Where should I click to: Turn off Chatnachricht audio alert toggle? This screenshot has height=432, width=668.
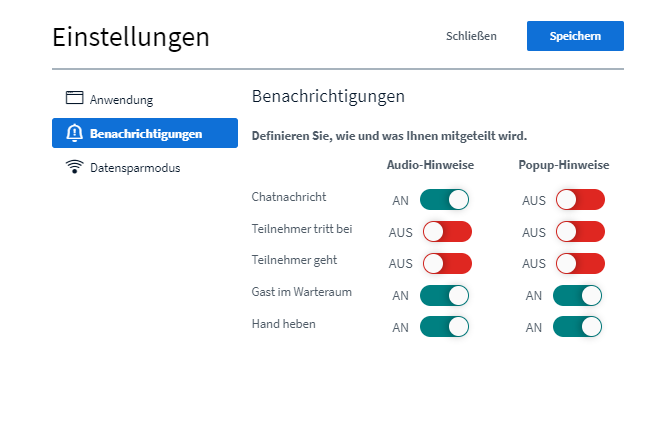coord(445,199)
